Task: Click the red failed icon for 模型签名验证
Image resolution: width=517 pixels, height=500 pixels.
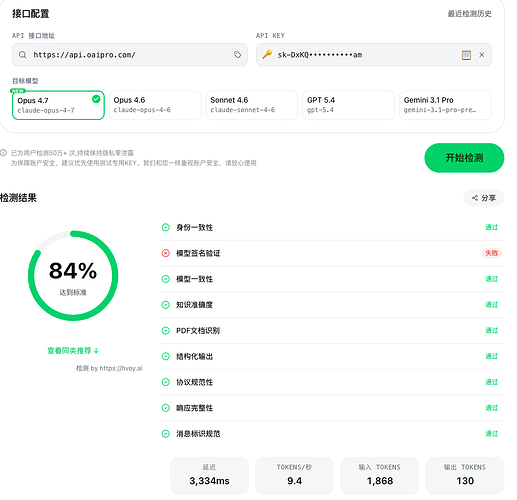Action: click(166, 253)
